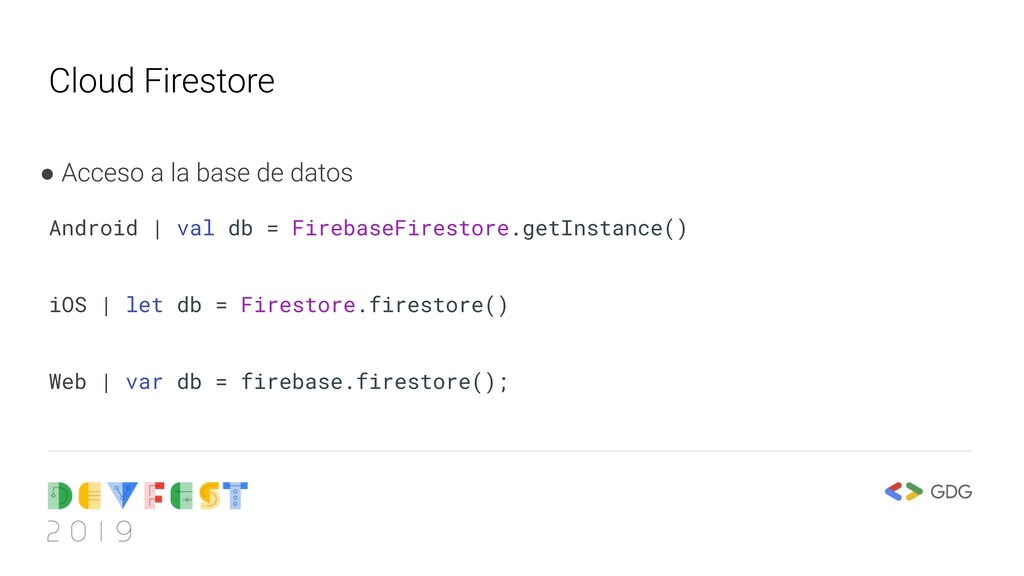This screenshot has height=576, width=1024.
Task: Click the 2019 year text
Action: pyautogui.click(x=89, y=532)
